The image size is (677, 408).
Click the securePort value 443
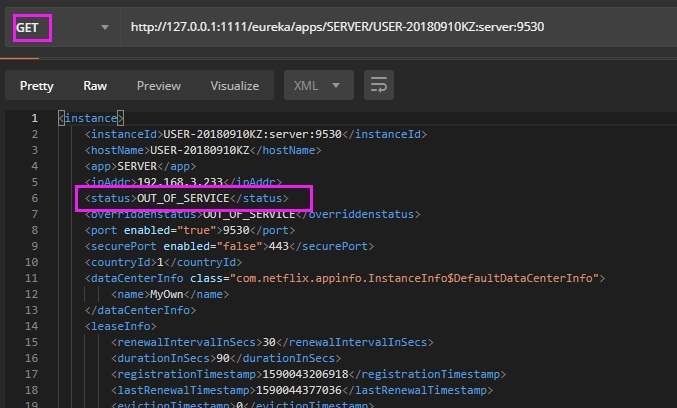click(x=278, y=246)
